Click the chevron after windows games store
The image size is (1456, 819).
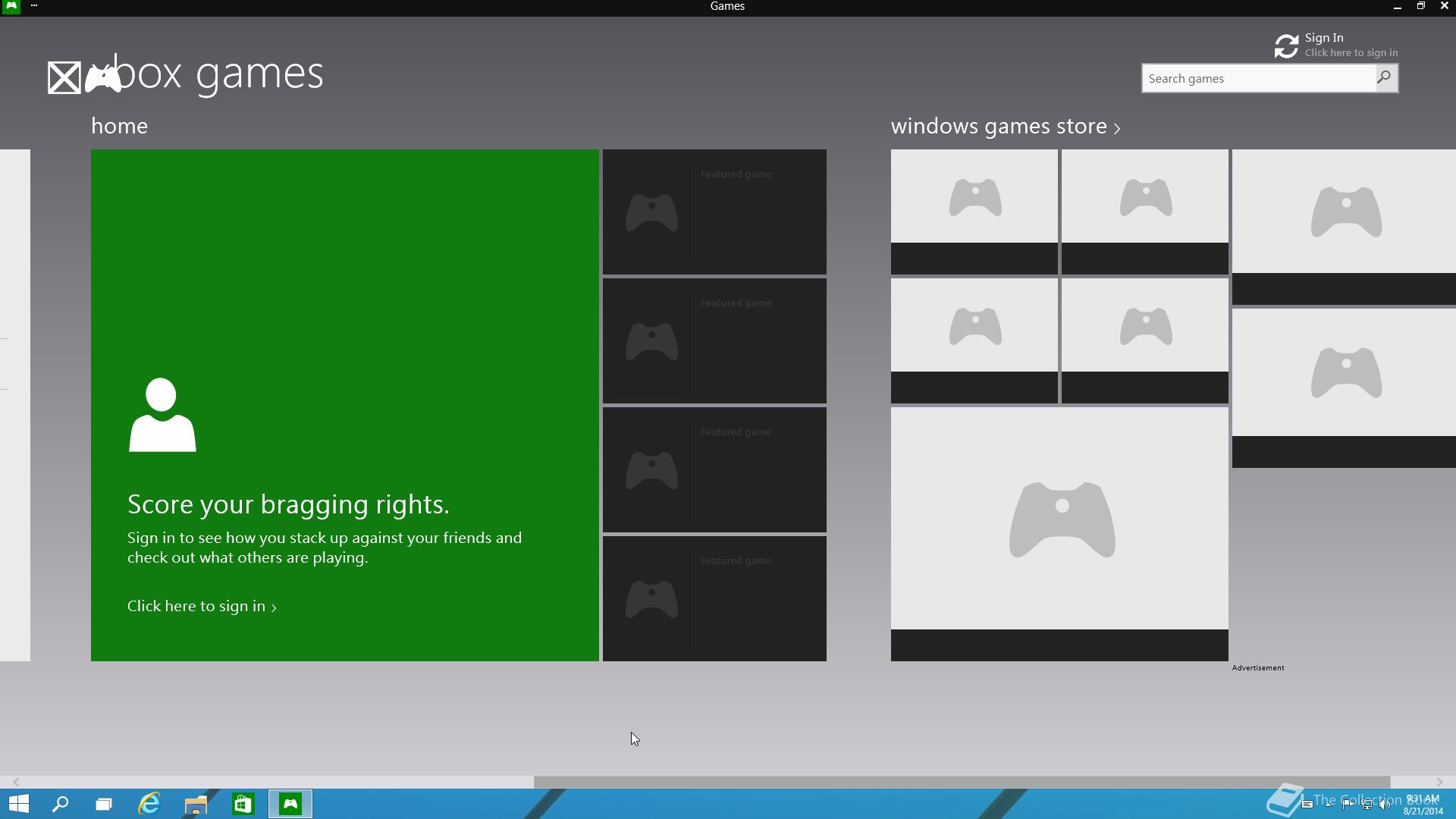[x=1116, y=128]
